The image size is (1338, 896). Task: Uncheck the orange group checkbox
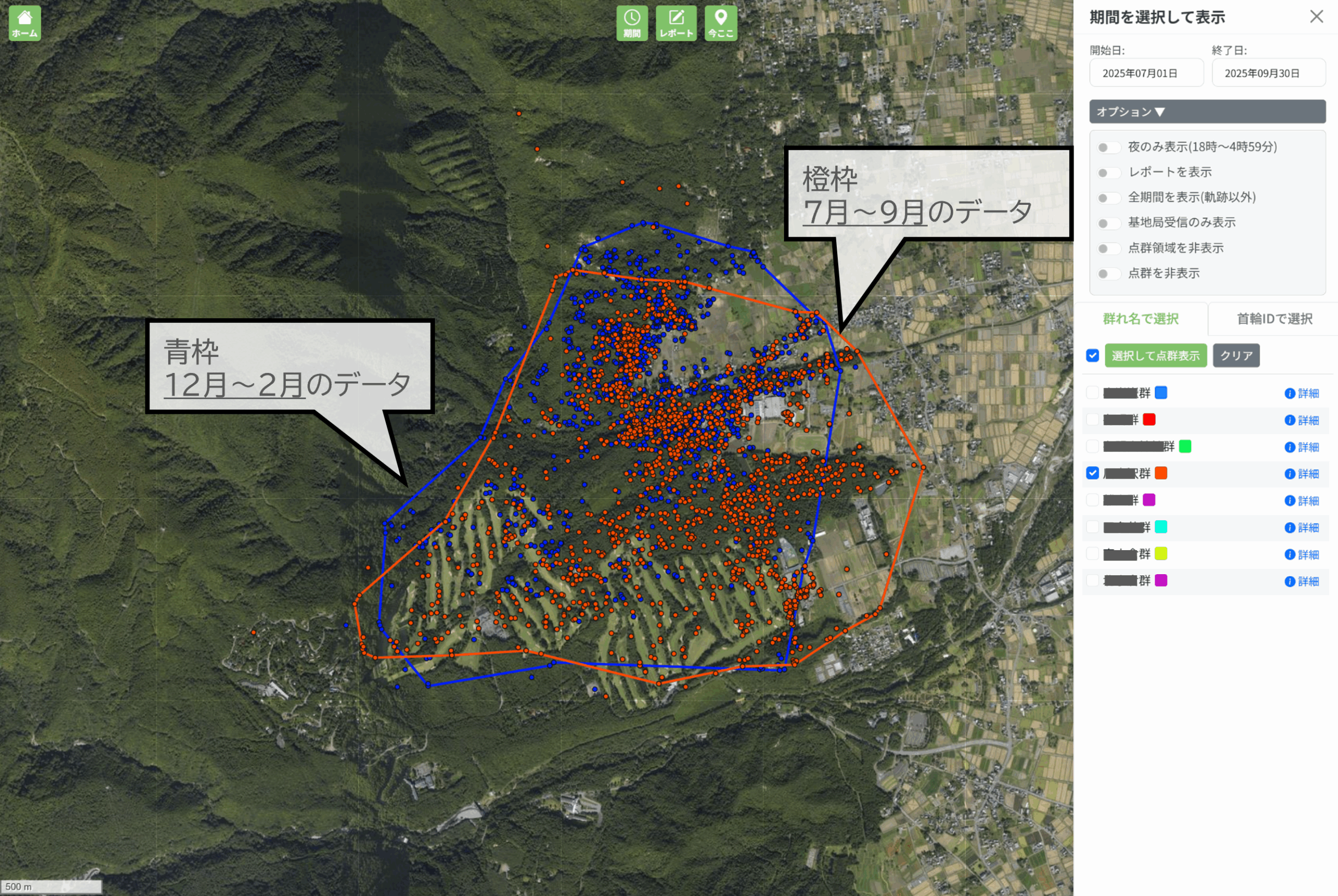[1092, 473]
